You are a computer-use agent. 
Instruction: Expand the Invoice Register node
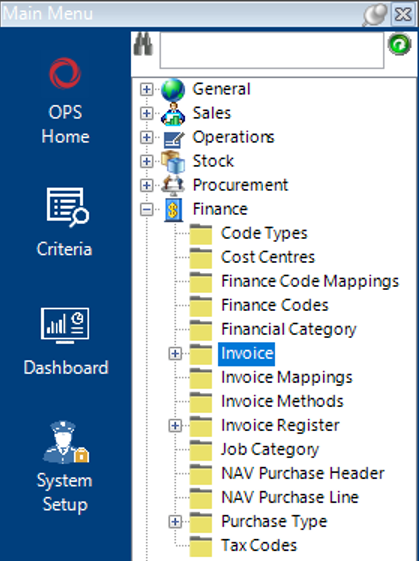175,425
